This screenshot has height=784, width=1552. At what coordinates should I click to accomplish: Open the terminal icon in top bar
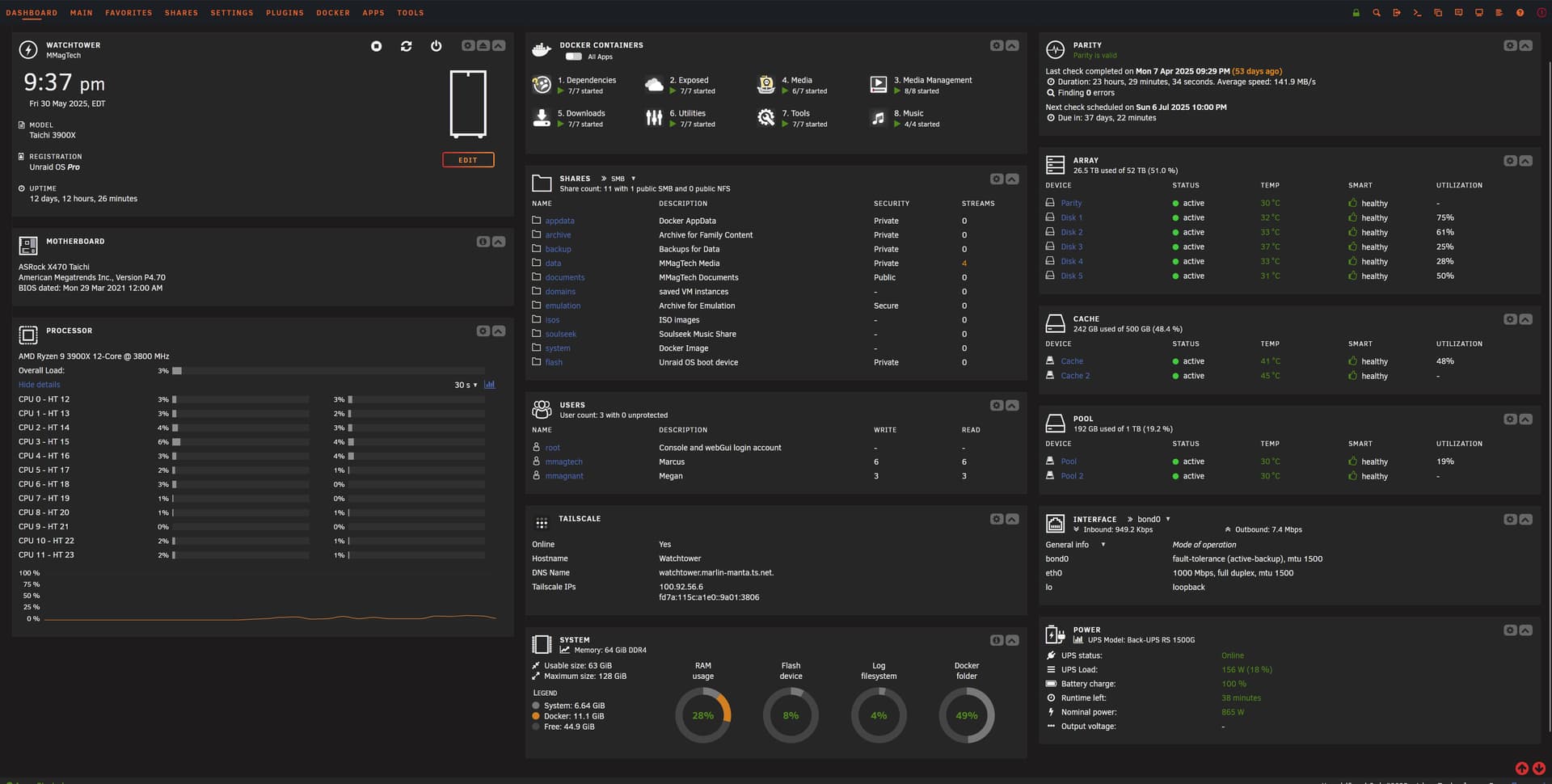pyautogui.click(x=1417, y=13)
